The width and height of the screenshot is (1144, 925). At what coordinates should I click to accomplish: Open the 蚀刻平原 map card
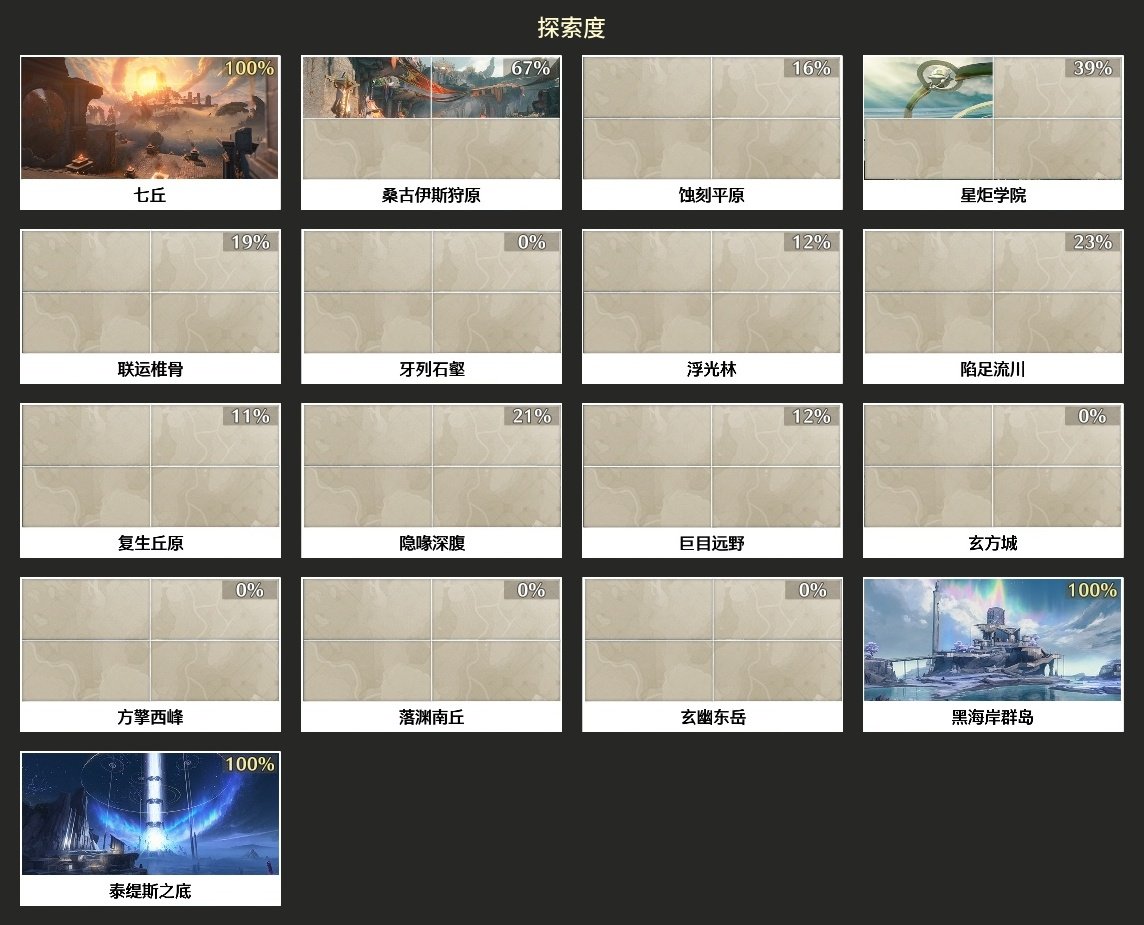click(712, 132)
